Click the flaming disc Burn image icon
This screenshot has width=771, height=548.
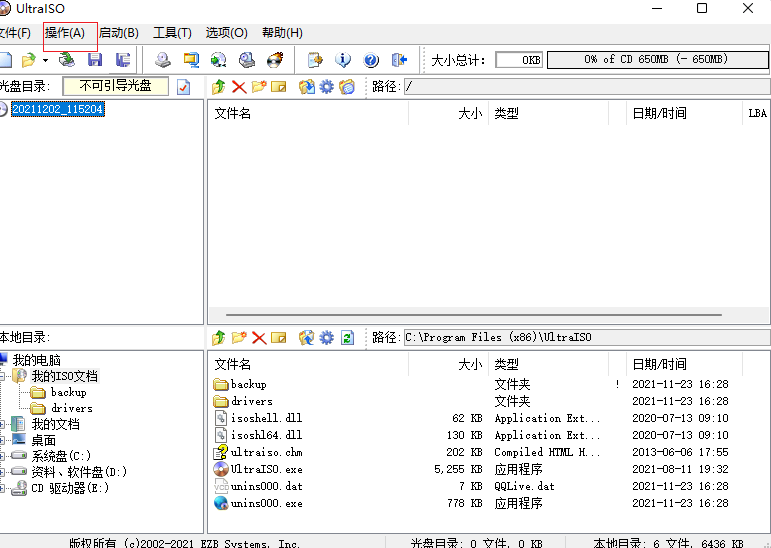275,60
